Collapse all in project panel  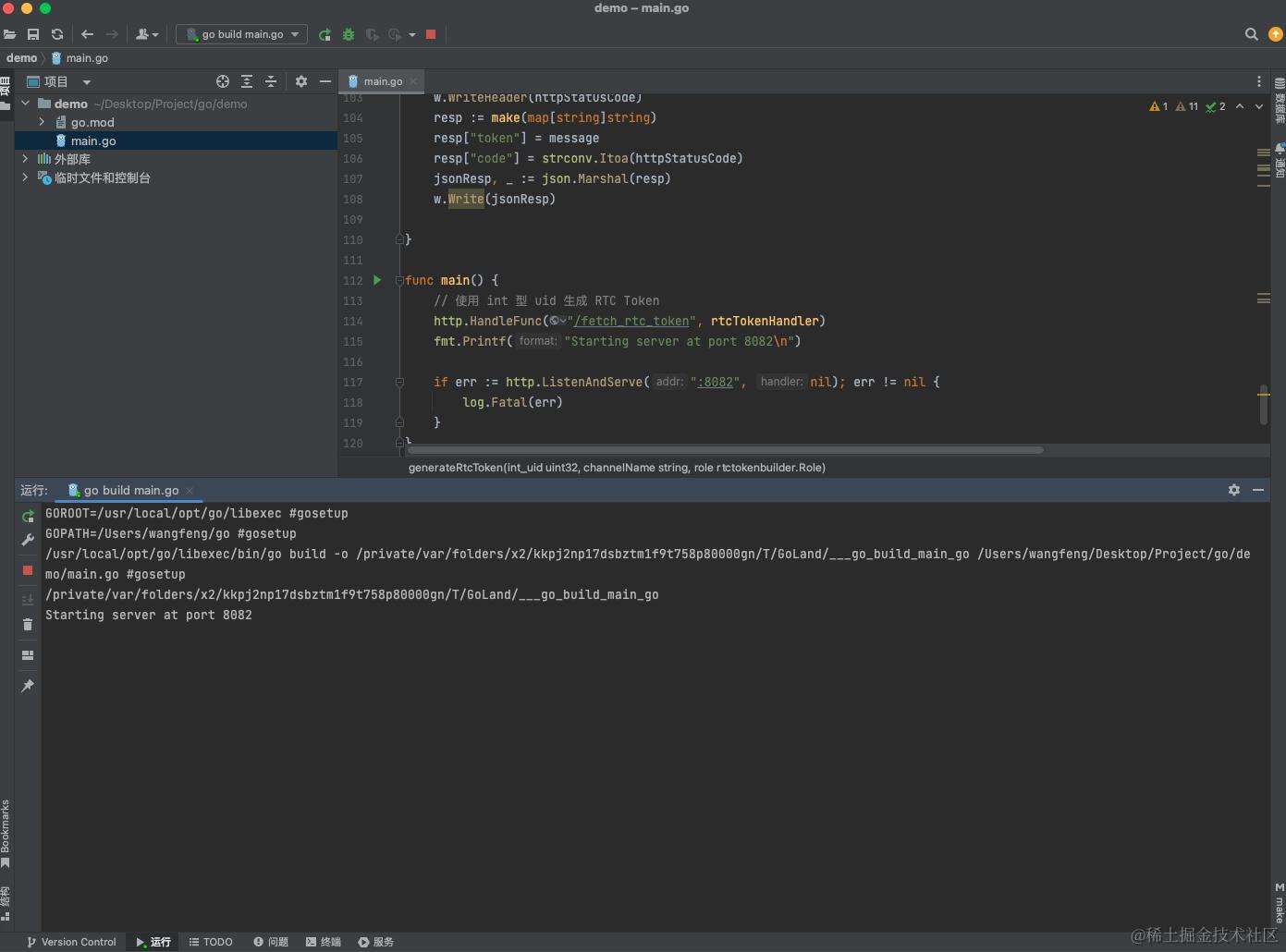pyautogui.click(x=271, y=81)
